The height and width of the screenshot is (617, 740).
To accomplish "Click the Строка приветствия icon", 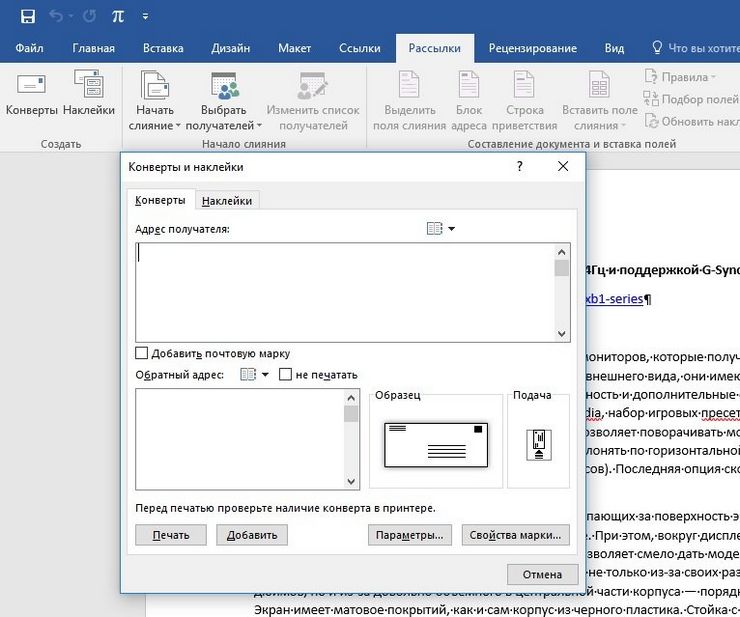I will [x=524, y=84].
